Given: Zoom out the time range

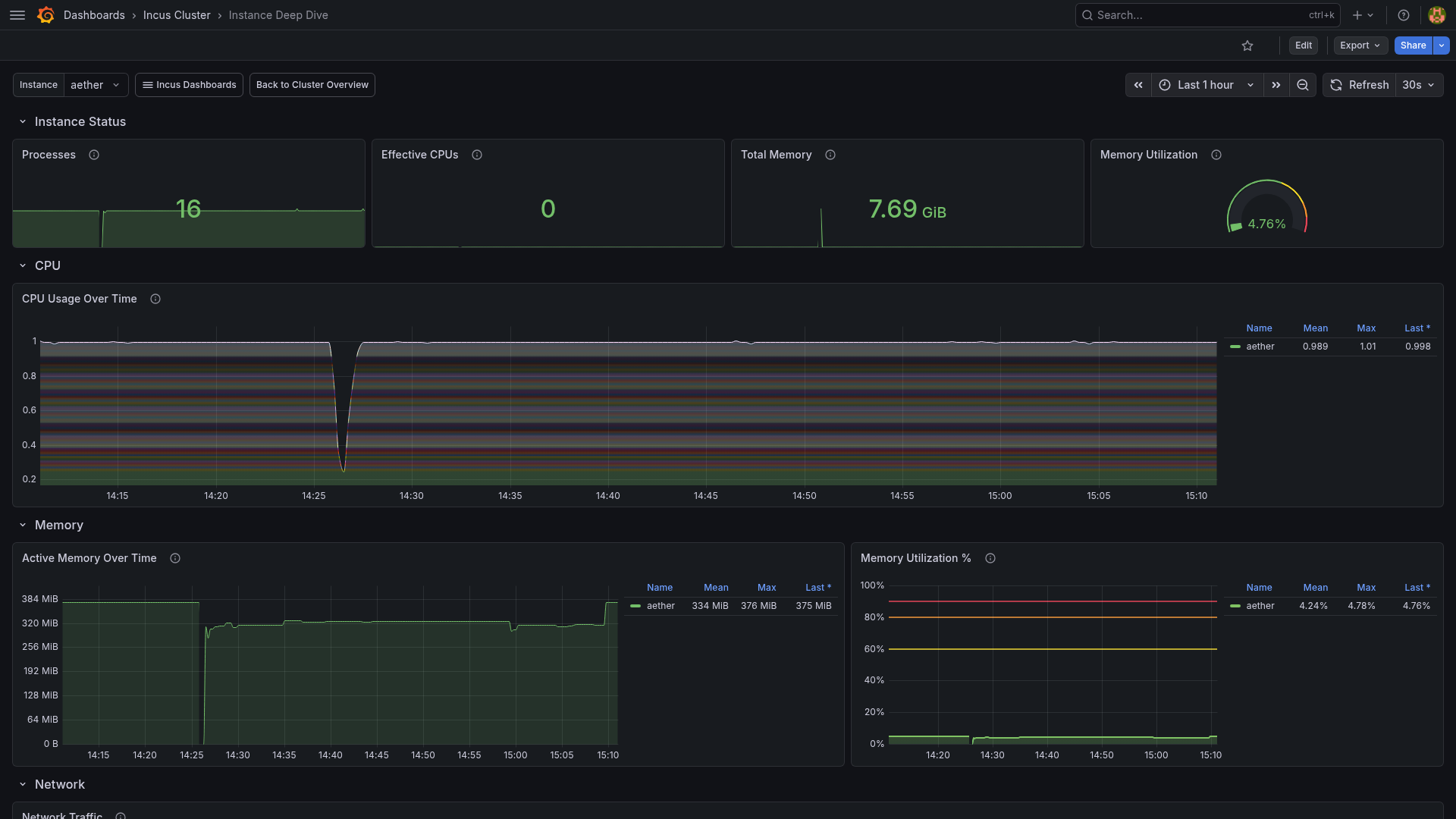Looking at the screenshot, I should 1303,85.
